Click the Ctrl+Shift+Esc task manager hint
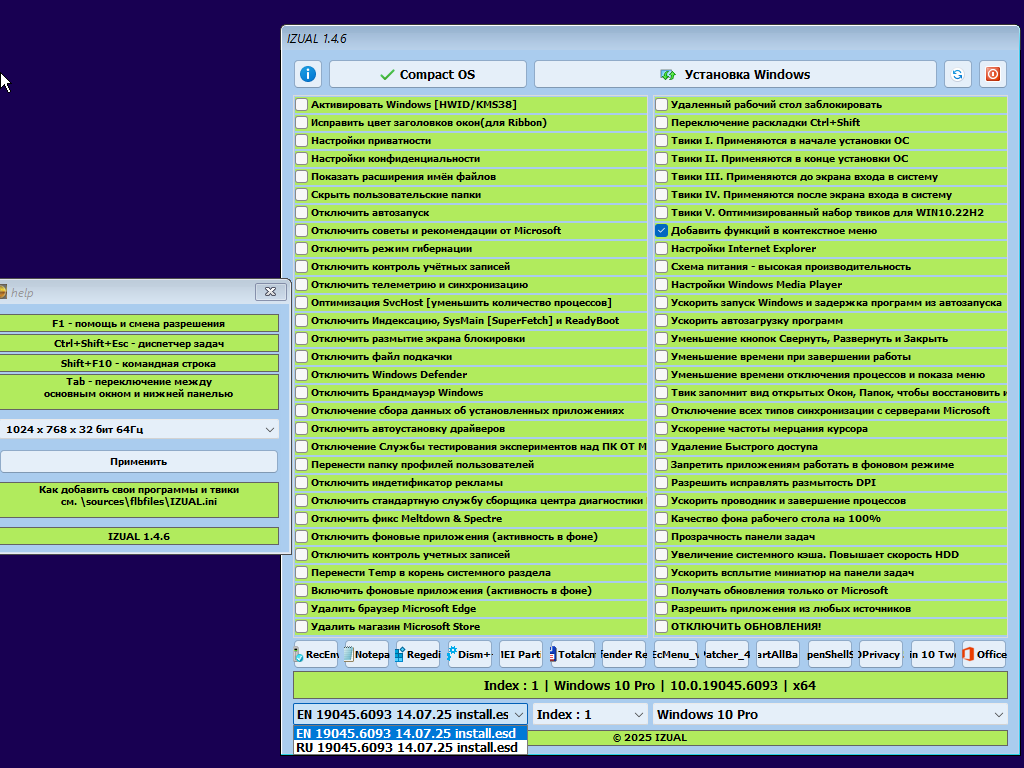This screenshot has width=1024, height=768. click(x=138, y=344)
